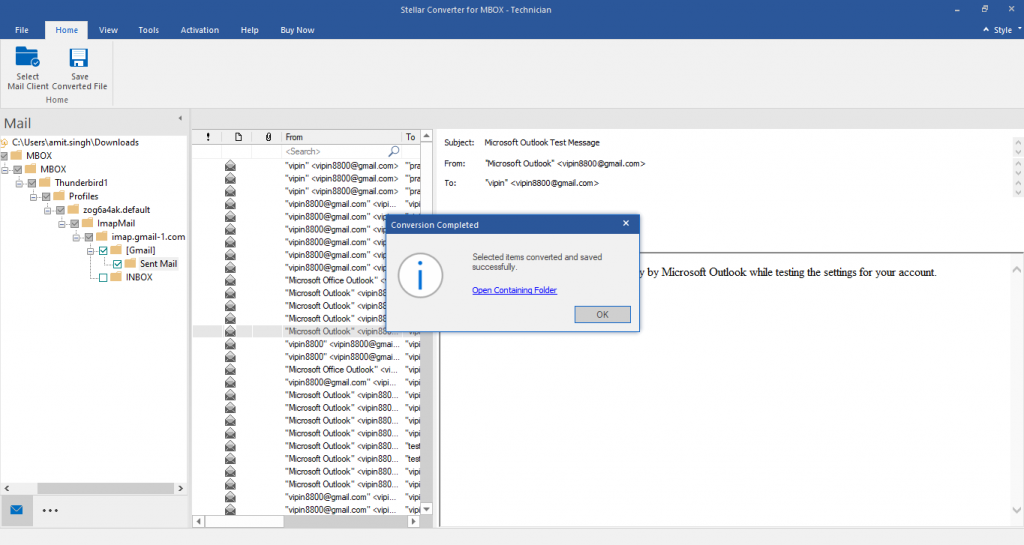Collapse the imap.gmail-1.com tree node
1024x545 pixels.
pos(76,237)
